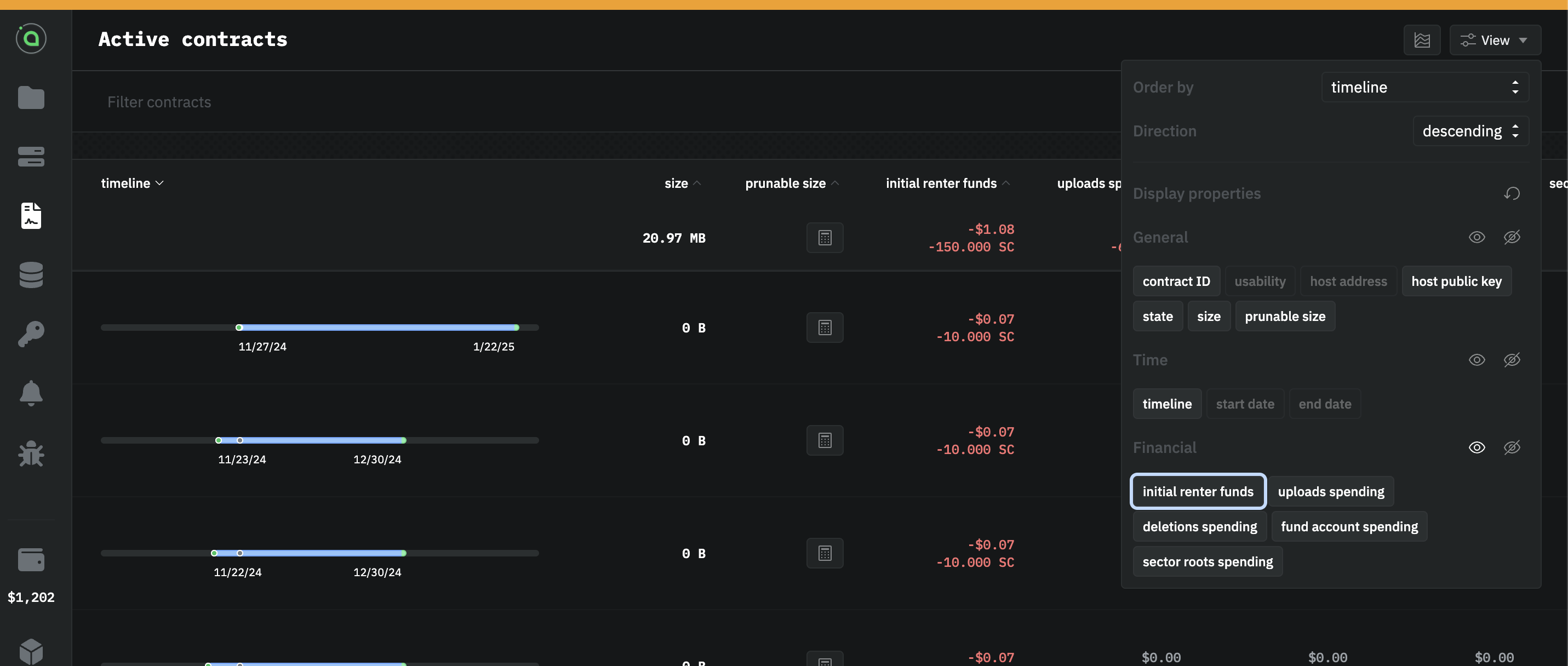This screenshot has height=666, width=1568.
Task: Click the 20.97 MB size value
Action: [674, 238]
